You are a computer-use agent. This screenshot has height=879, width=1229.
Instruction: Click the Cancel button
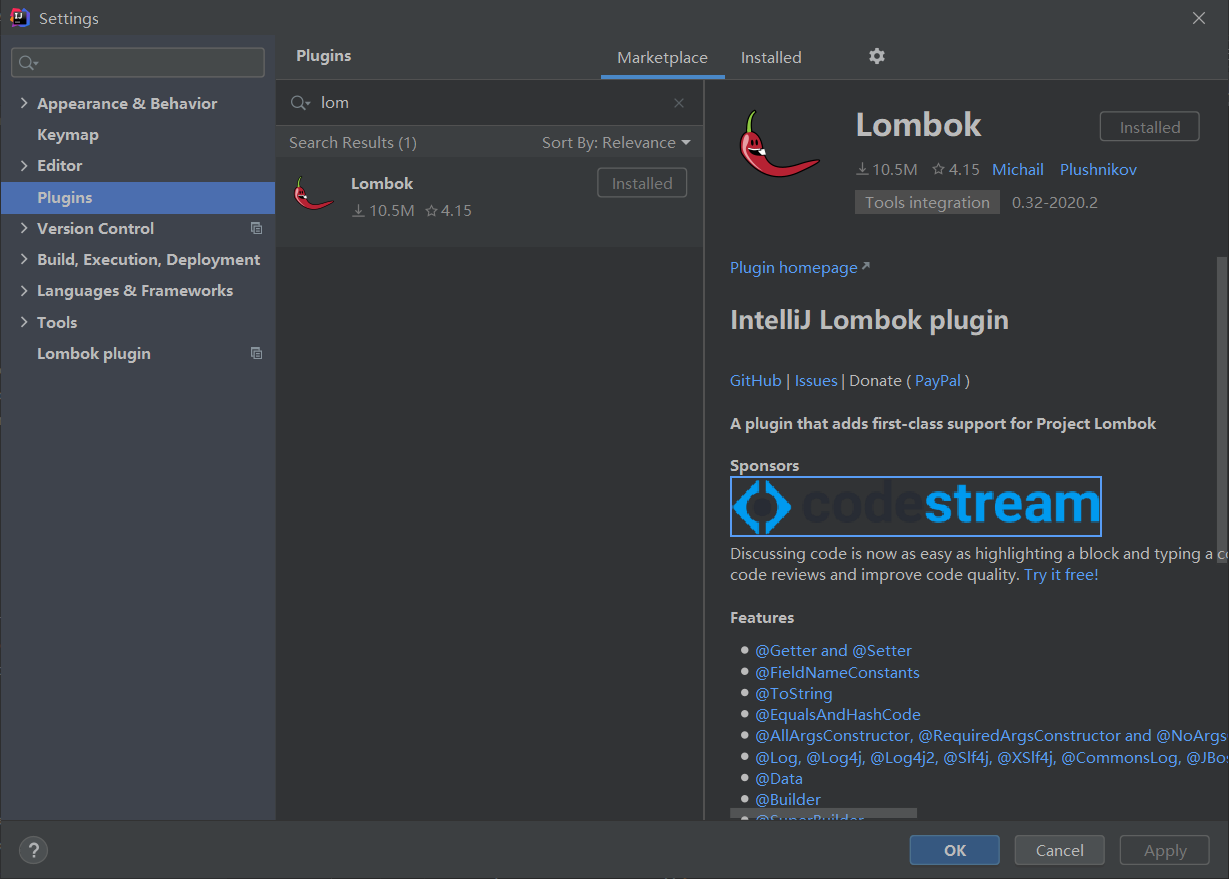[1060, 850]
